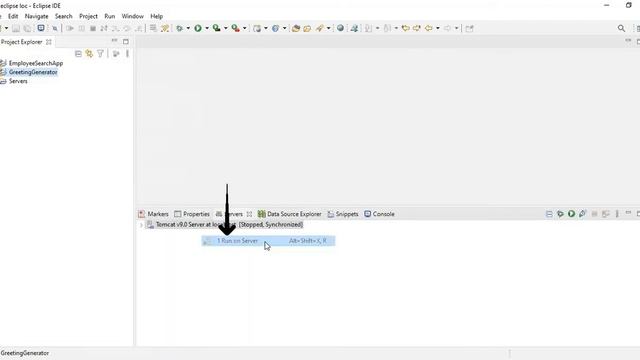Open the Help menu
The height and width of the screenshot is (360, 640).
157,16
